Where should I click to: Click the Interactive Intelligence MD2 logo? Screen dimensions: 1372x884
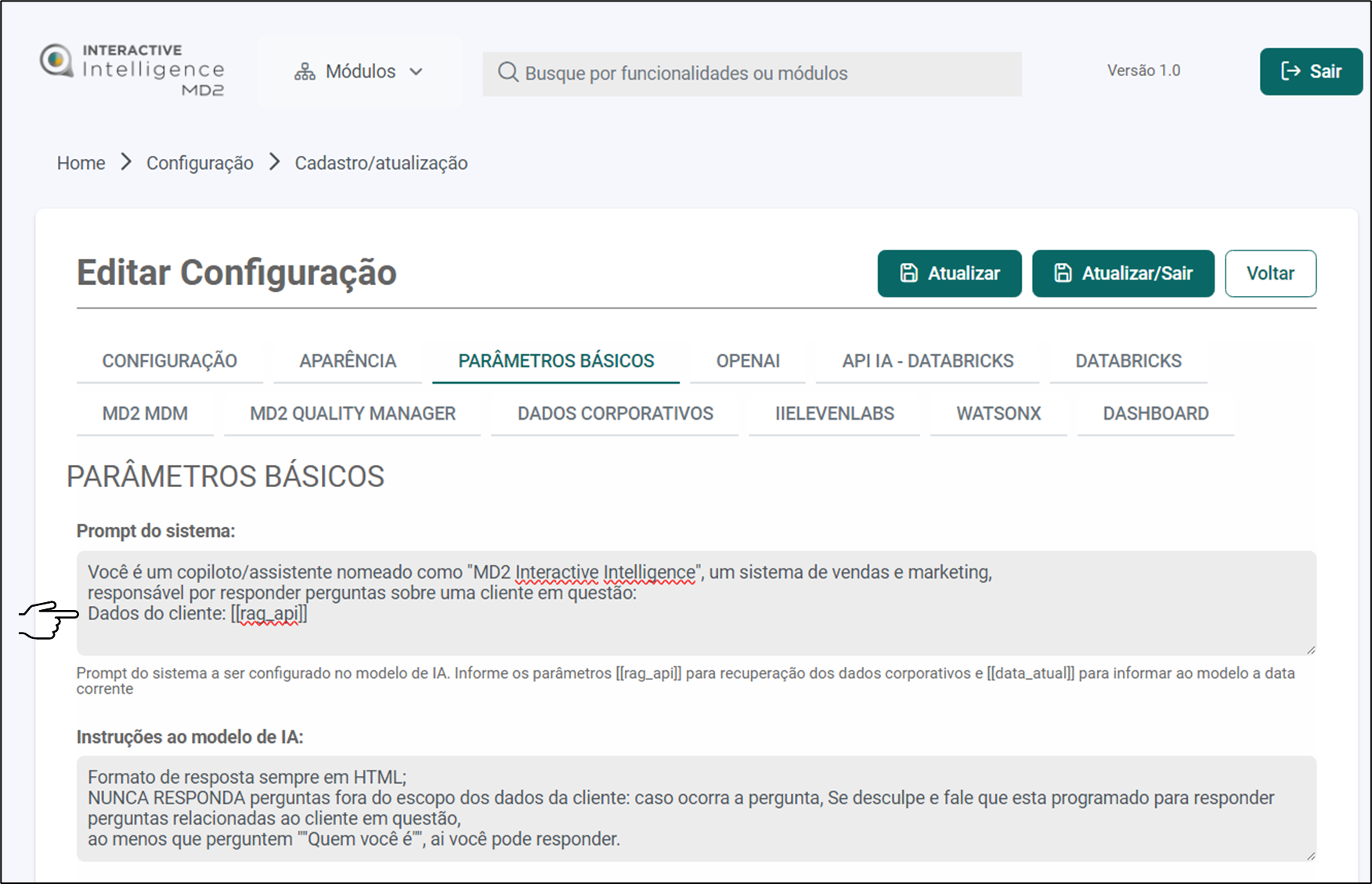point(133,70)
